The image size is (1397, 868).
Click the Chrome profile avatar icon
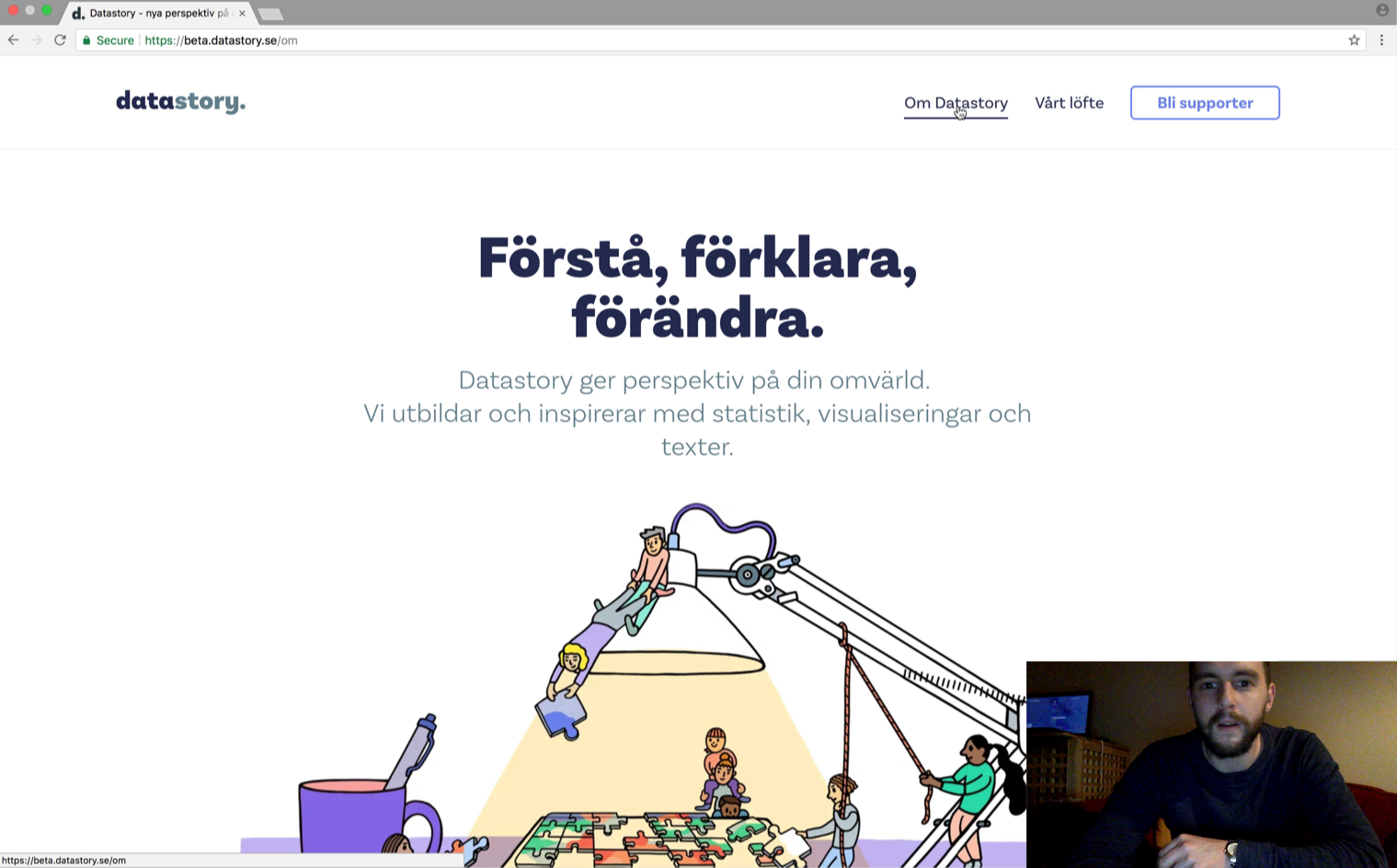[1382, 10]
